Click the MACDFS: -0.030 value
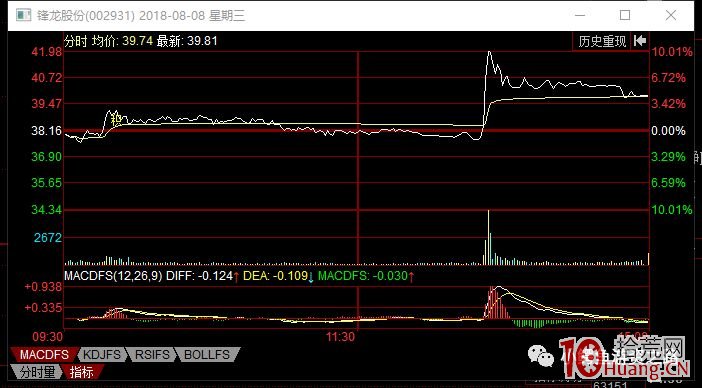The height and width of the screenshot is (388, 702). coord(363,276)
